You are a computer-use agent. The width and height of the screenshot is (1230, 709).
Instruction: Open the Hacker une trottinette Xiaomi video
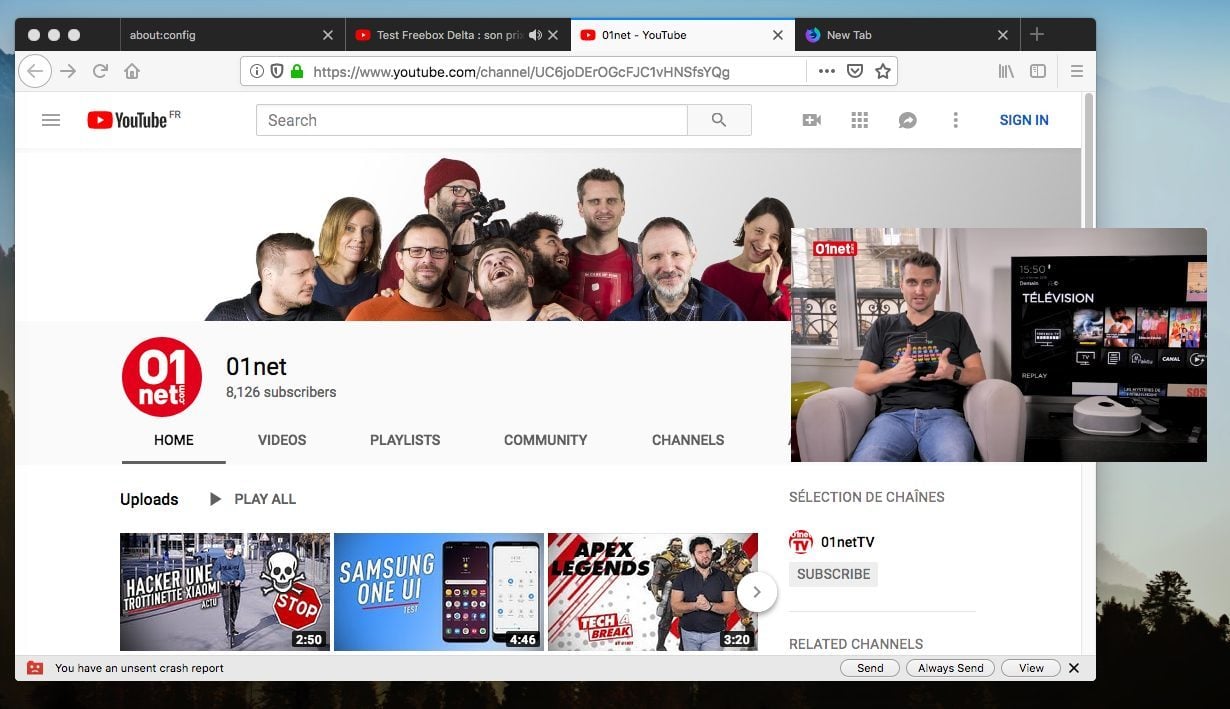(x=225, y=592)
